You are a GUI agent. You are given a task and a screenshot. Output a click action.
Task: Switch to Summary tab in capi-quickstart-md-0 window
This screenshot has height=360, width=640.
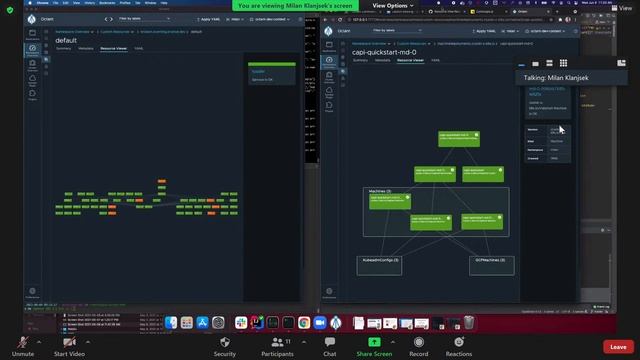pos(360,60)
